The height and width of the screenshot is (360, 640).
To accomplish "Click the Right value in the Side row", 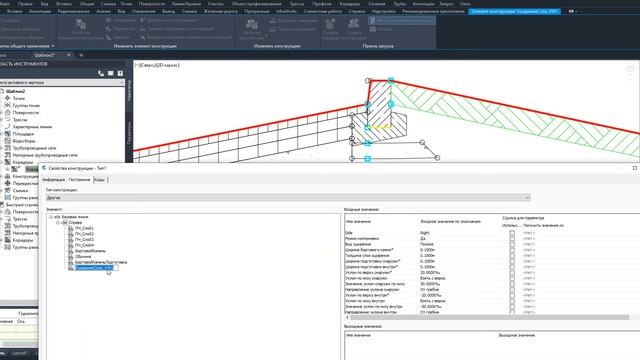I will point(424,233).
